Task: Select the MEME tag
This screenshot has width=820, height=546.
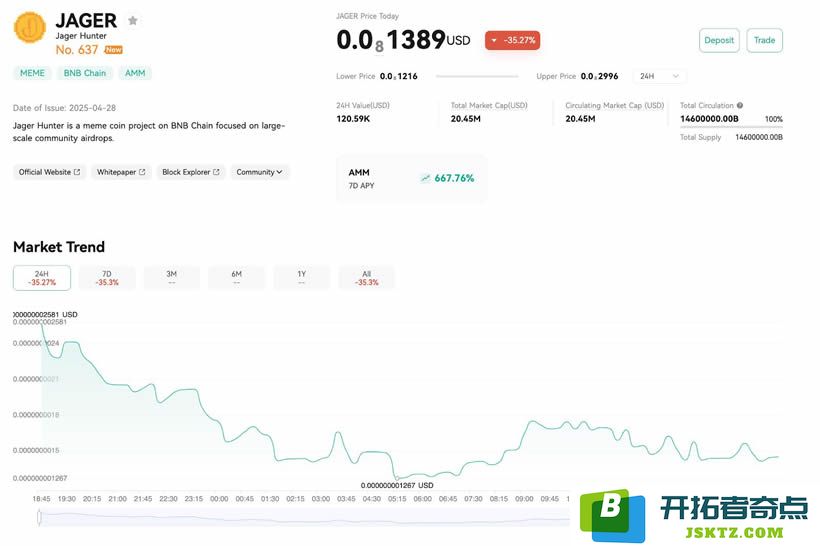Action: (x=32, y=73)
